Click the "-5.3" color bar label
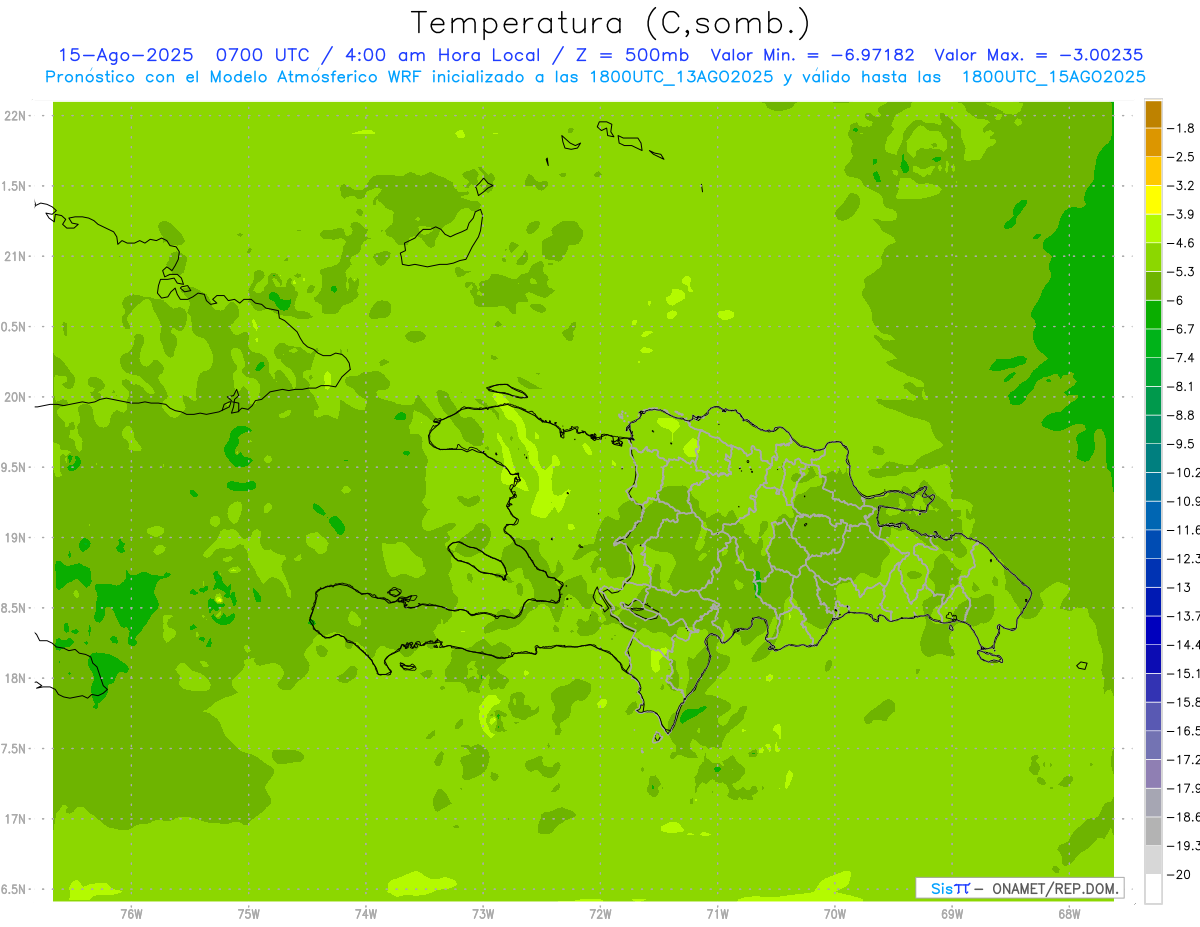This screenshot has width=1200, height=927. pos(1181,272)
